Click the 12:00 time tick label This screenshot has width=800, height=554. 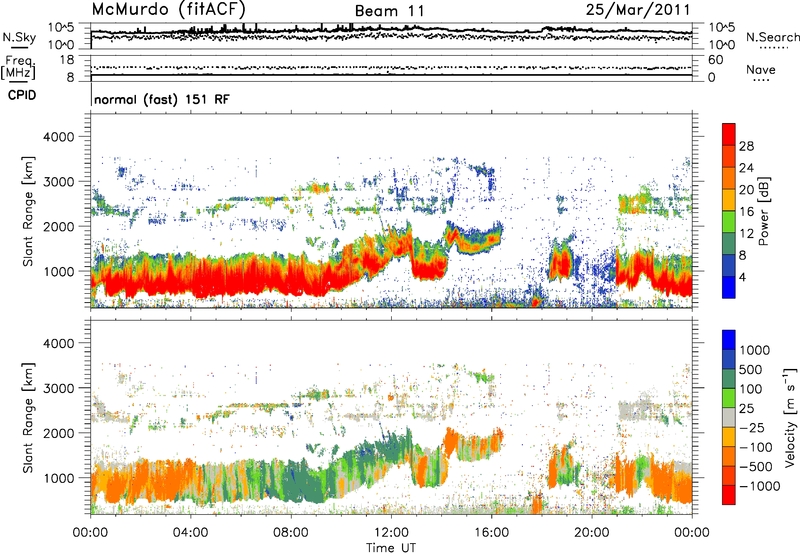click(x=391, y=533)
